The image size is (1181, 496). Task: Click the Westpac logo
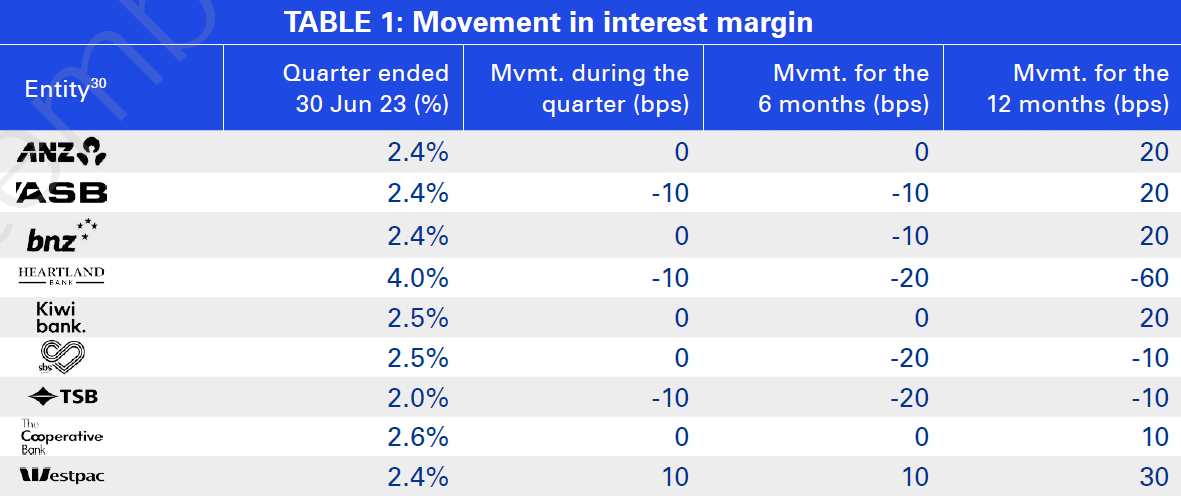click(61, 476)
